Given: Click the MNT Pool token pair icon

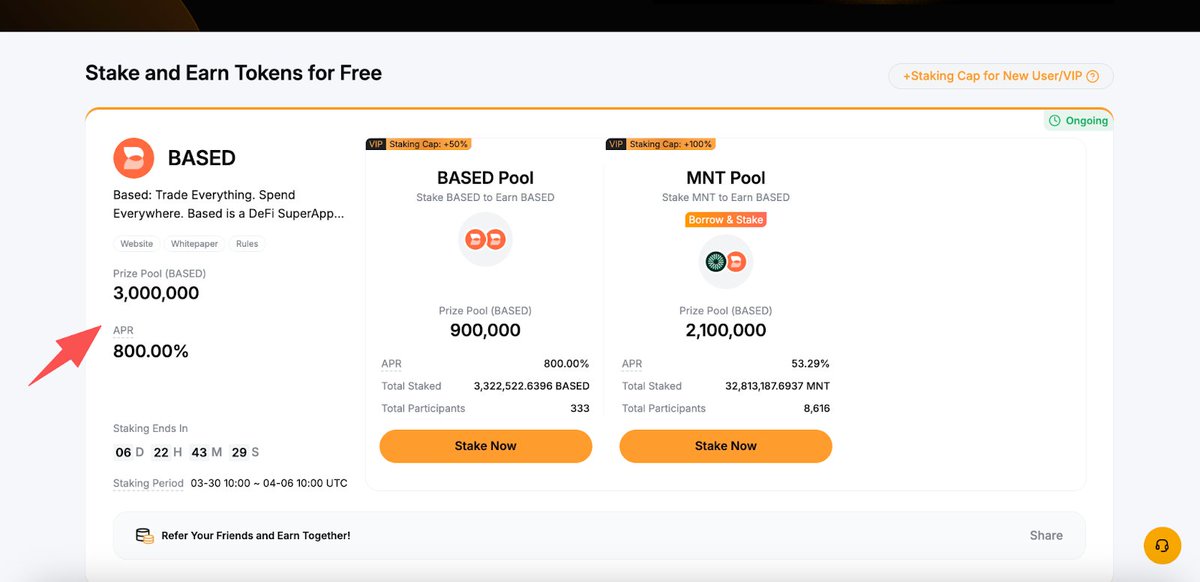Looking at the screenshot, I should pos(725,262).
